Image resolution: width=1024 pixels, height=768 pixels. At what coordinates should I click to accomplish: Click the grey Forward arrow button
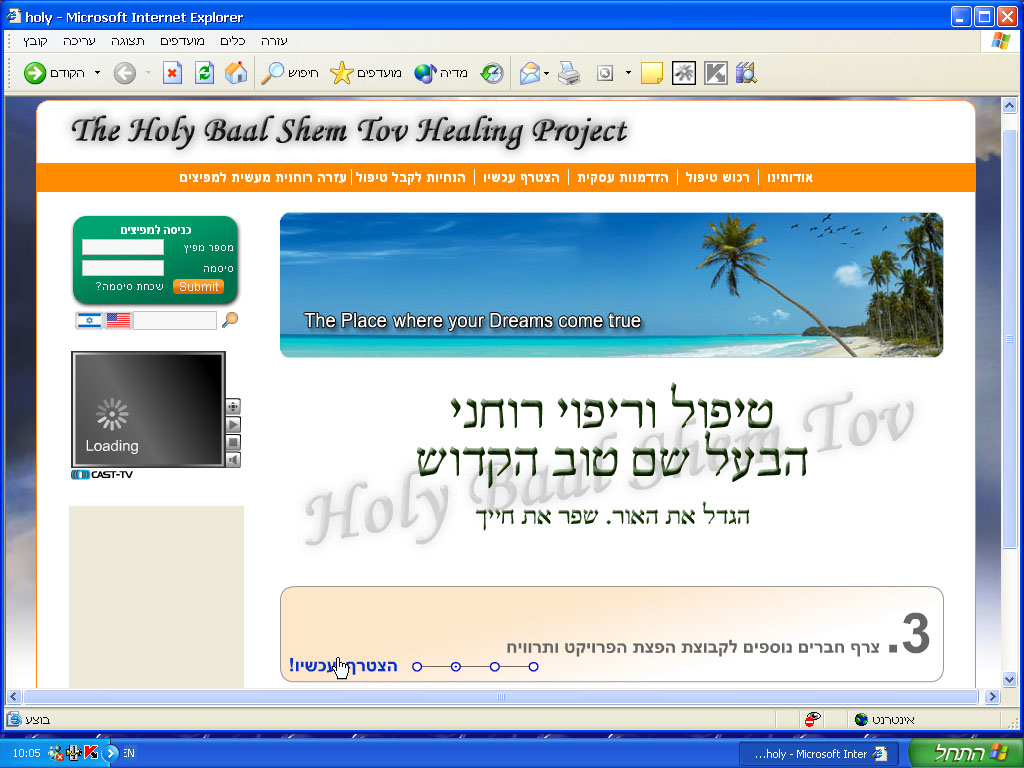click(125, 73)
